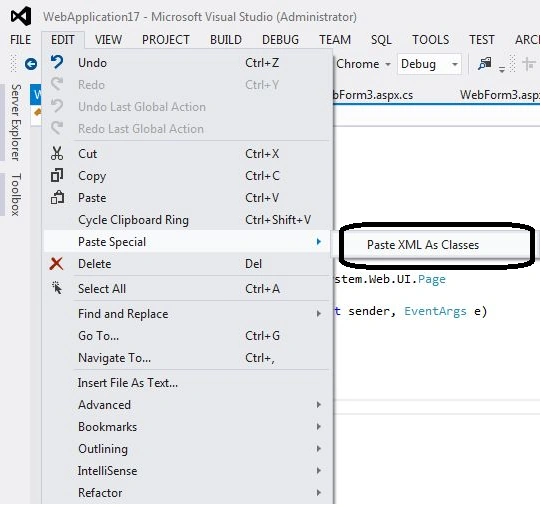542x507 pixels.
Task: Select Cycle Clipboard Ring
Action: click(187, 220)
